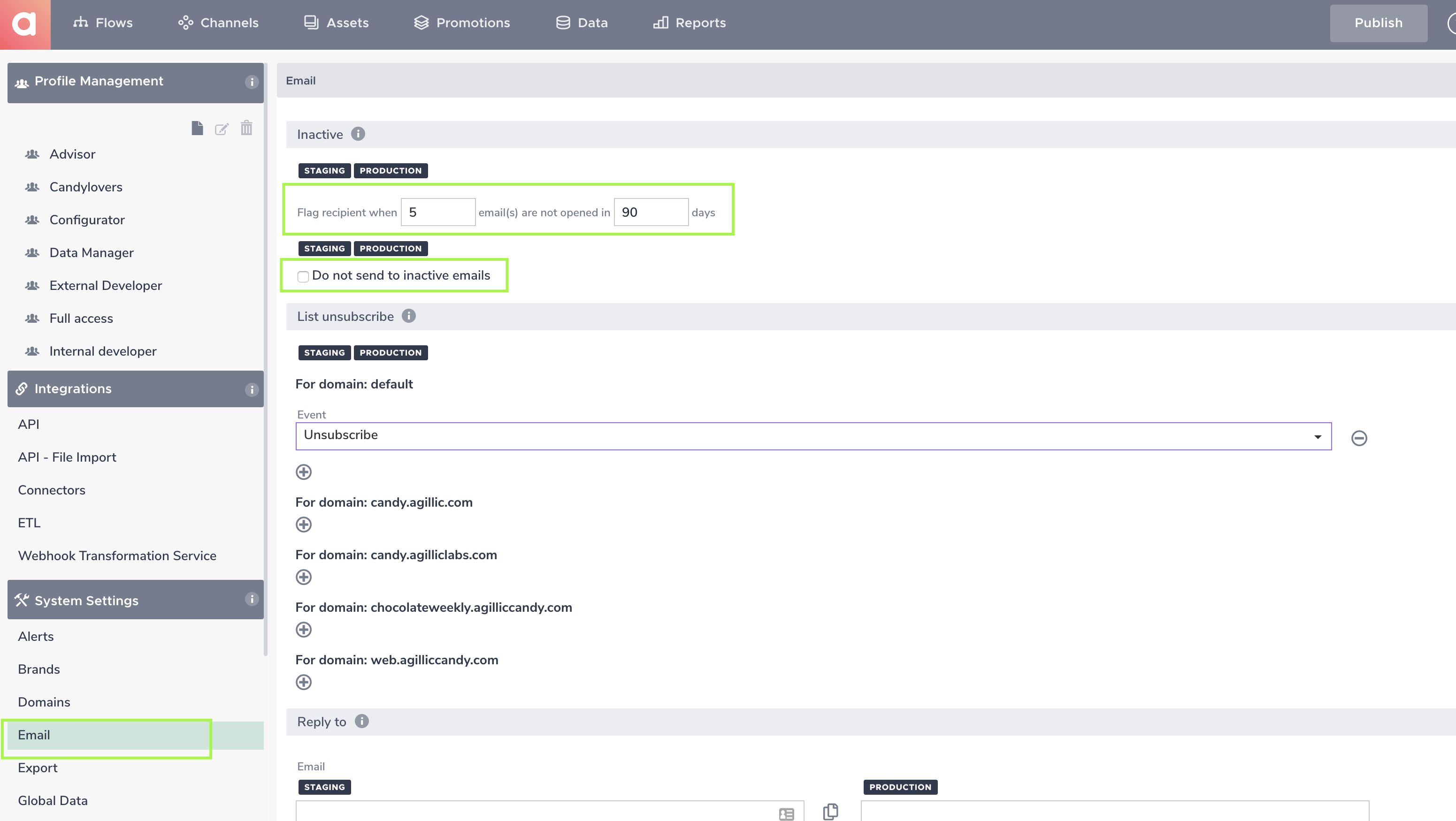Open the Global Data settings
Image resolution: width=1456 pixels, height=821 pixels.
point(53,801)
